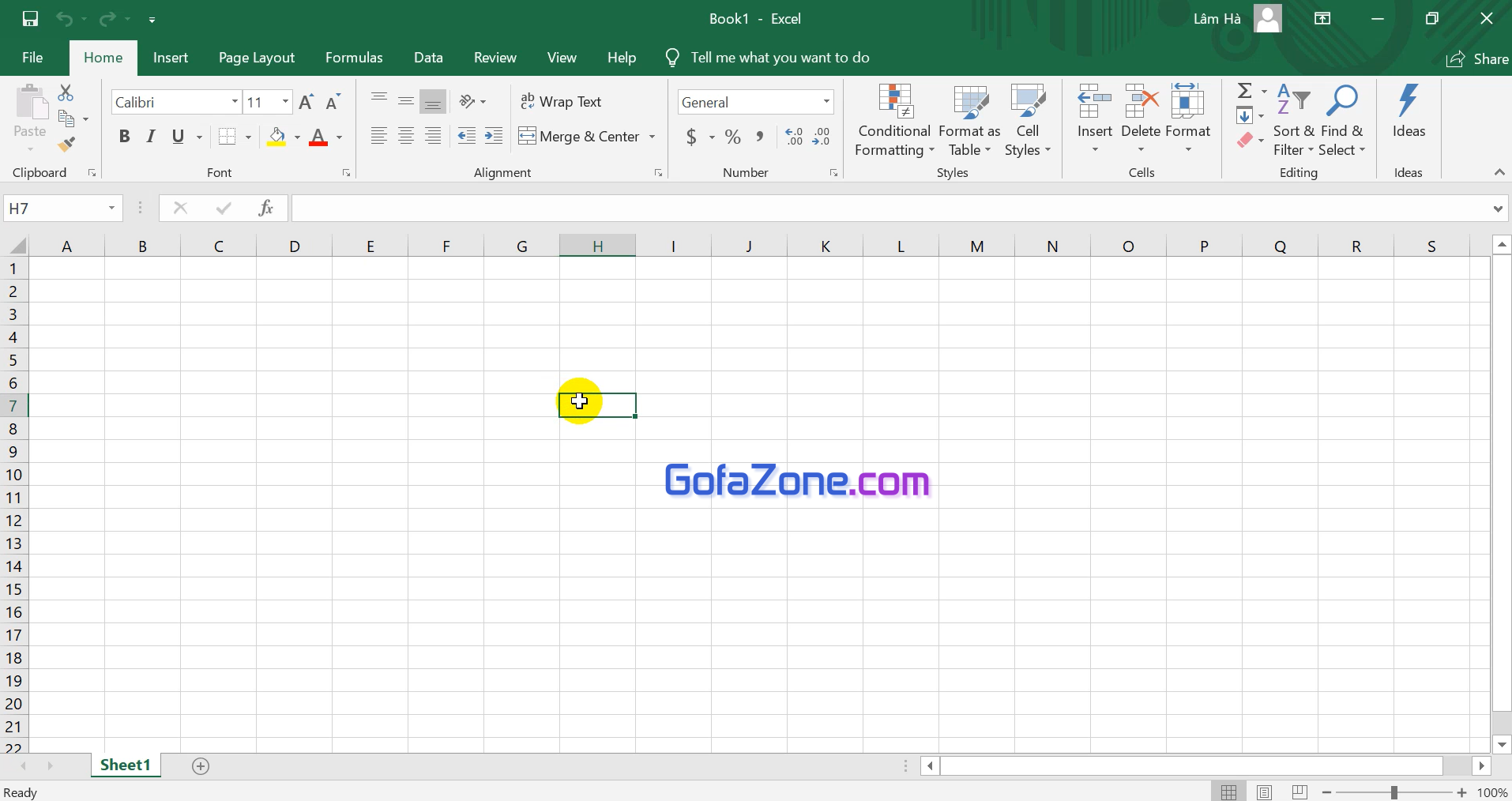Click the Wrap Text button
Screen dimensions: 1512x801
tap(562, 101)
